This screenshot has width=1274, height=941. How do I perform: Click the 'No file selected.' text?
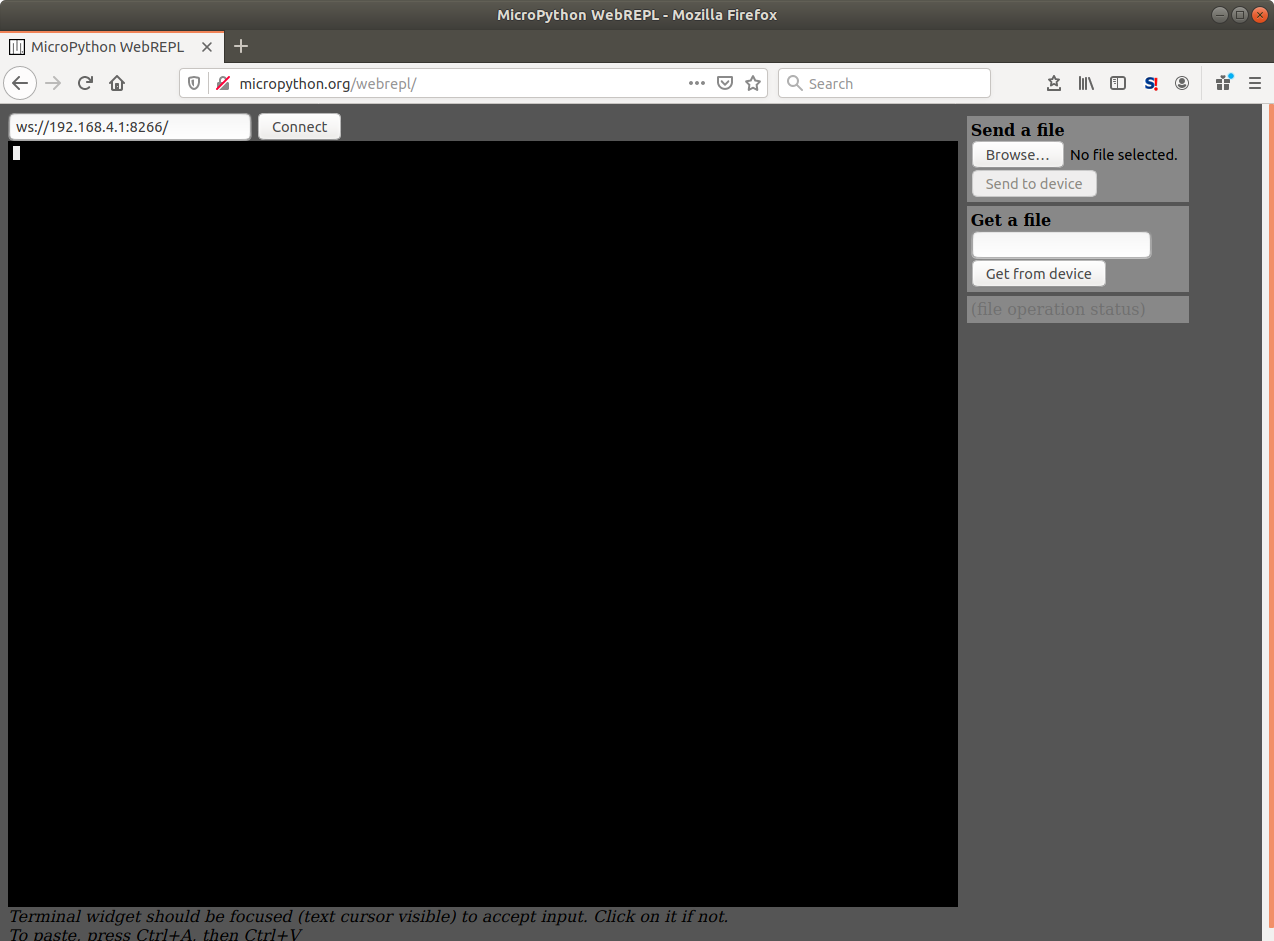1124,155
